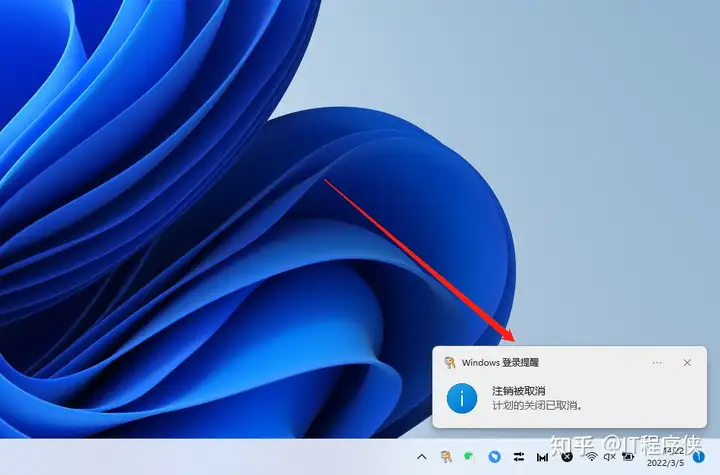Click the black IM tray icon
Viewport: 720px width, 475px height.
[x=542, y=457]
